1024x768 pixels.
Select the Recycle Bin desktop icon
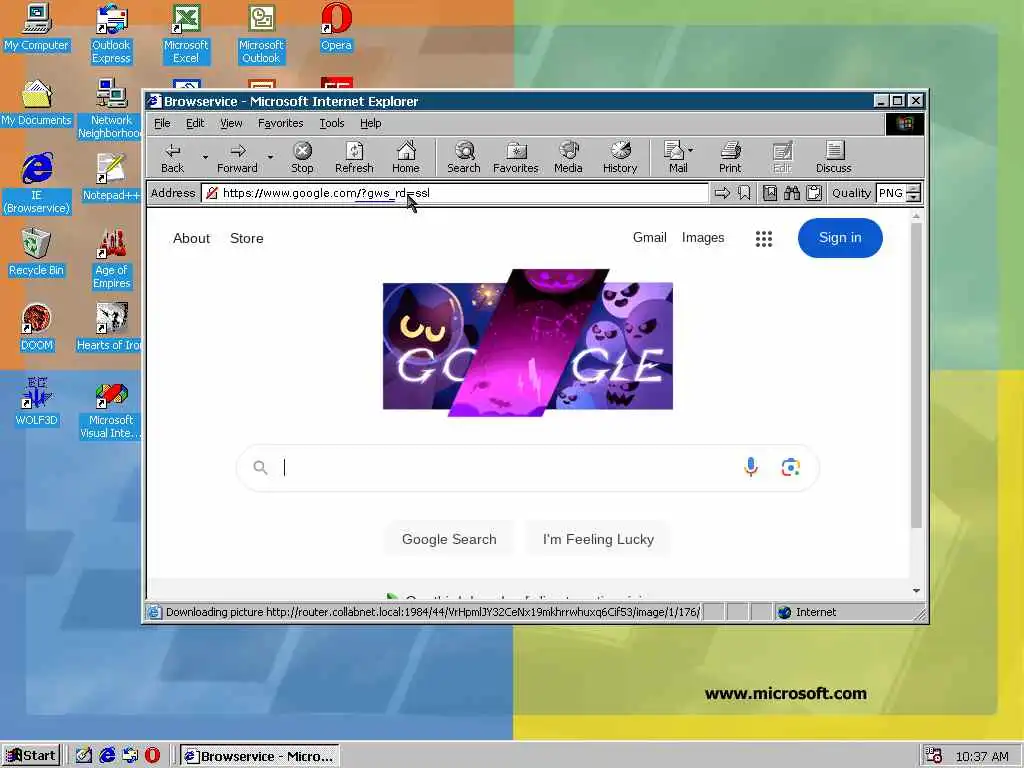(x=37, y=253)
